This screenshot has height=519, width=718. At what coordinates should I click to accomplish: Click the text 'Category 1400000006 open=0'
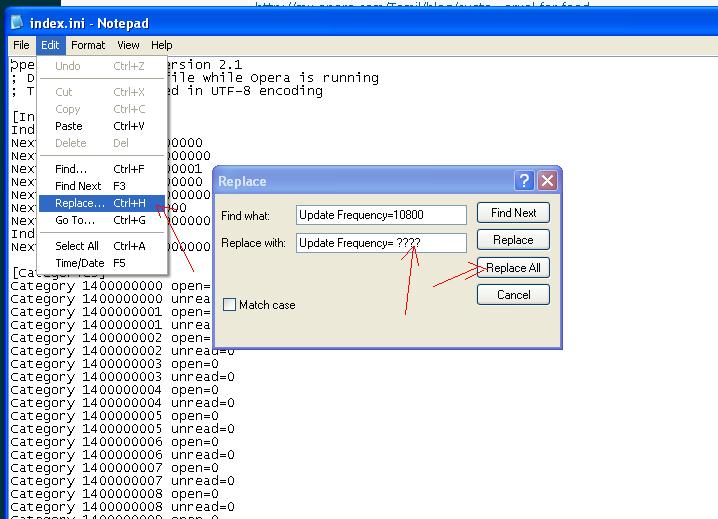point(114,442)
